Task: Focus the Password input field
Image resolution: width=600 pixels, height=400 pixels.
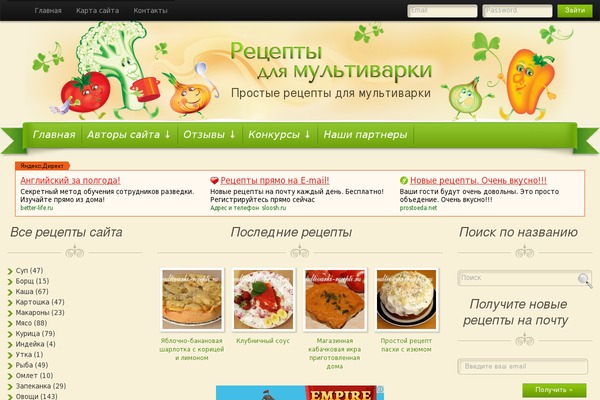Action: pos(517,11)
